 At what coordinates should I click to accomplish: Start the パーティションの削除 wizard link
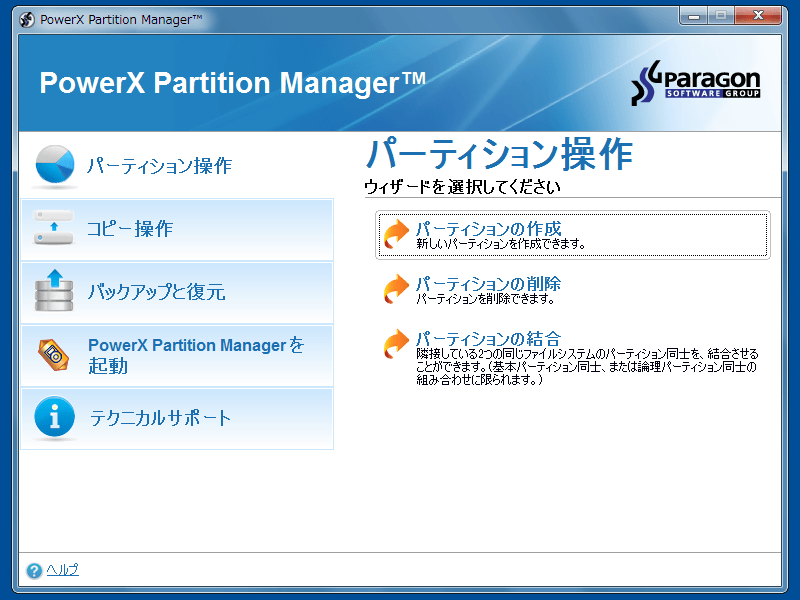(488, 283)
